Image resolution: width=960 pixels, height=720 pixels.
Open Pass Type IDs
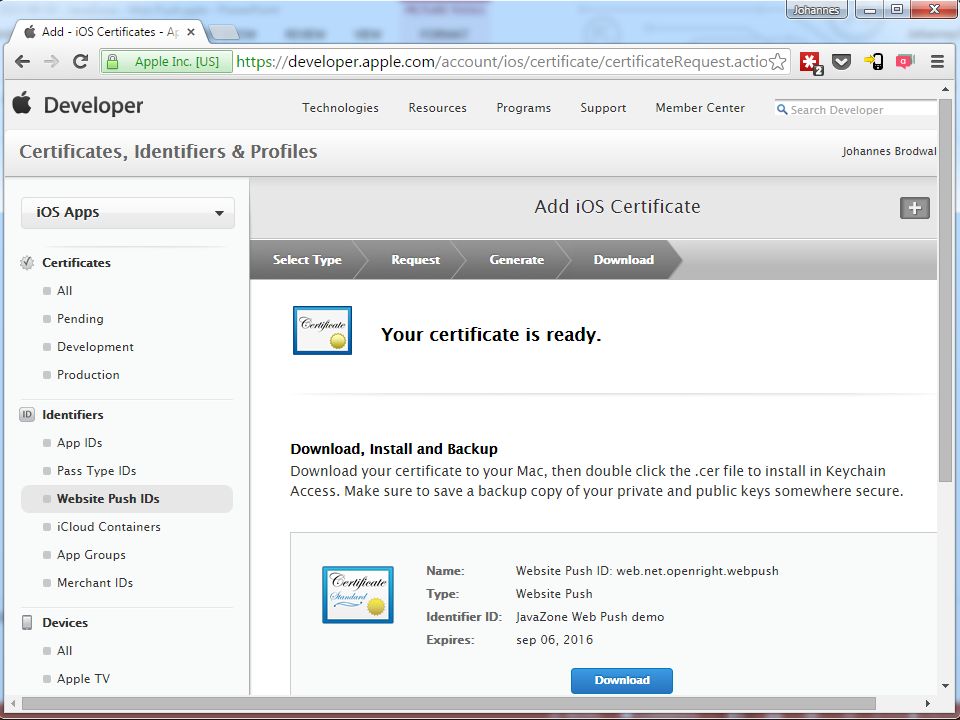click(96, 471)
